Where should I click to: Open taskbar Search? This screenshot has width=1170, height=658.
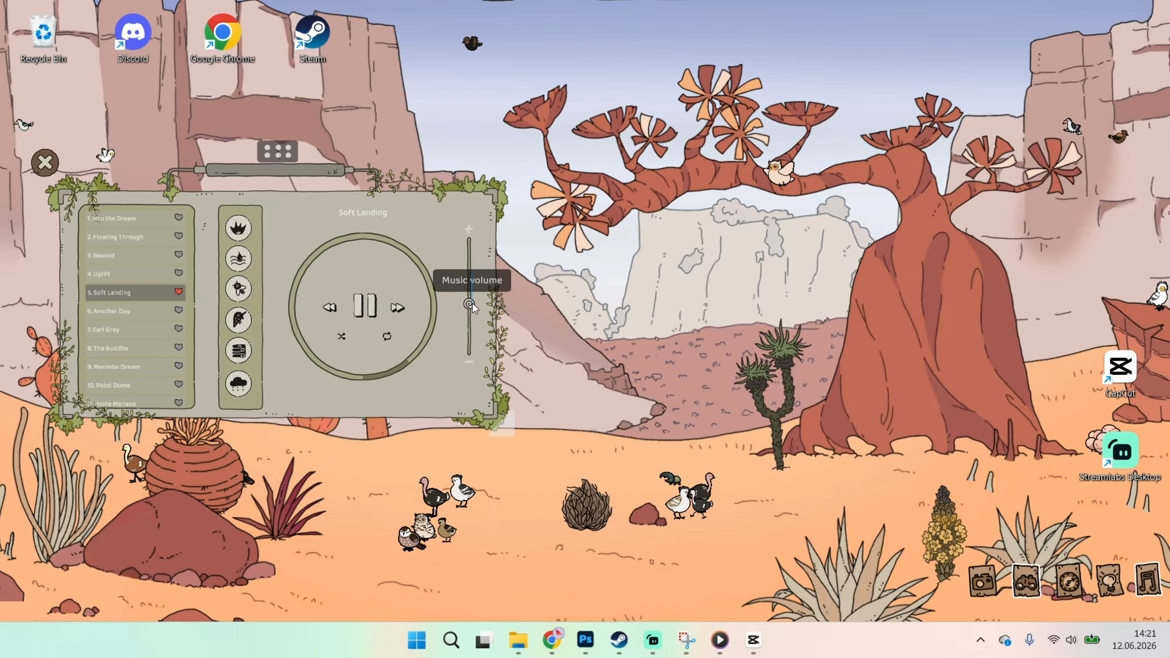tap(451, 640)
